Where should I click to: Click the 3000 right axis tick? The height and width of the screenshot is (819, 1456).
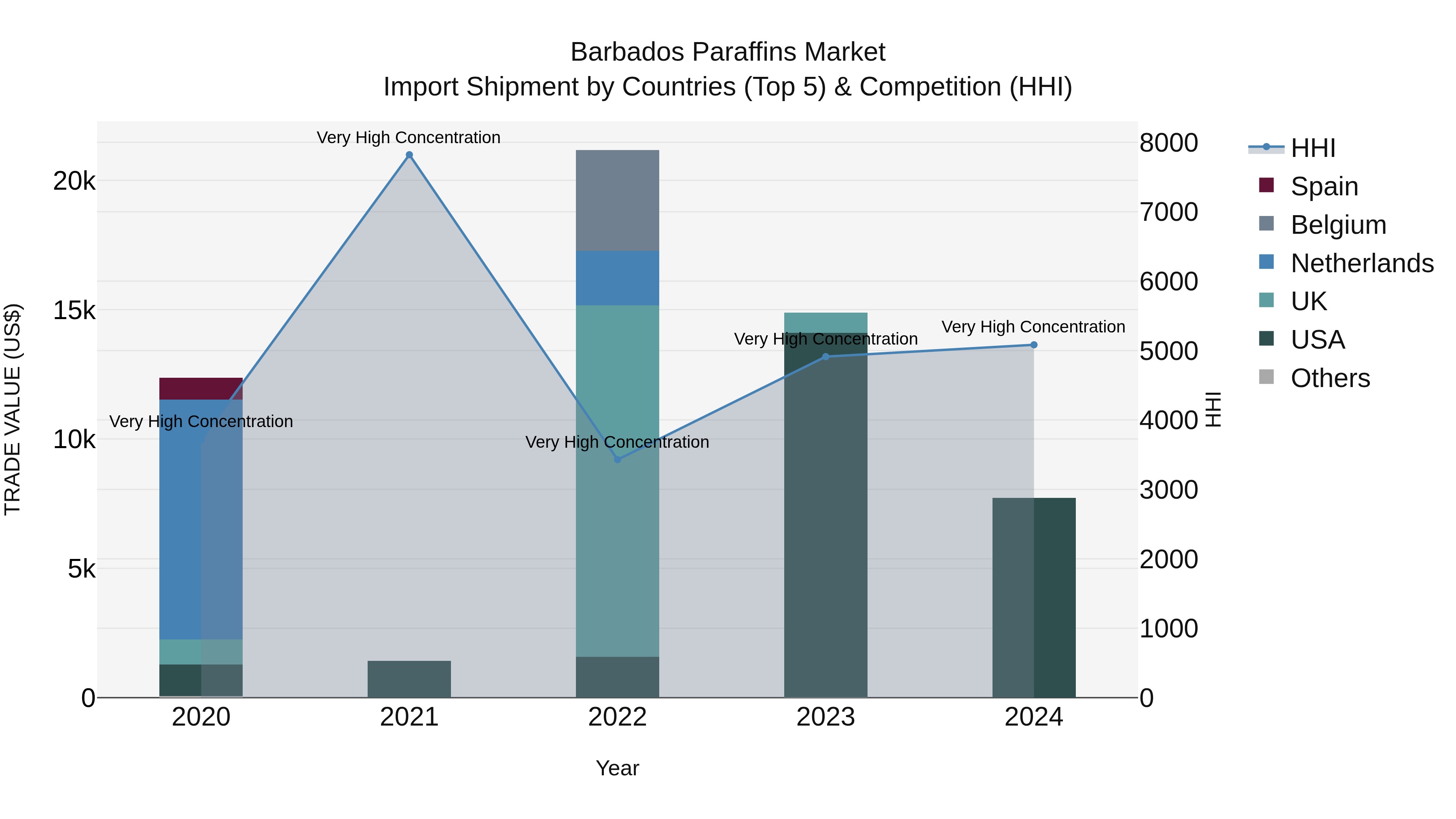(1169, 490)
